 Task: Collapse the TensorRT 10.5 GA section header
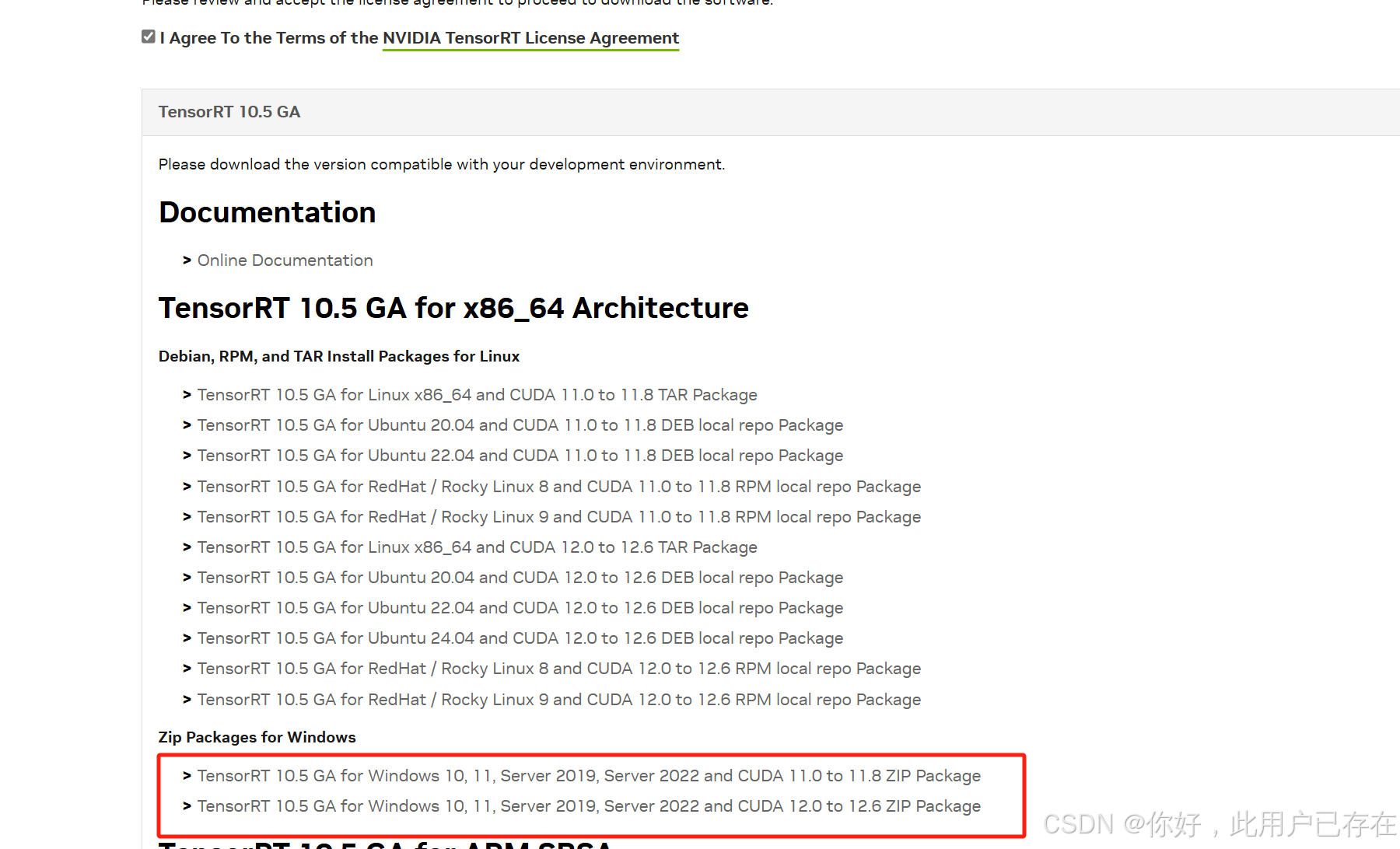(x=229, y=112)
